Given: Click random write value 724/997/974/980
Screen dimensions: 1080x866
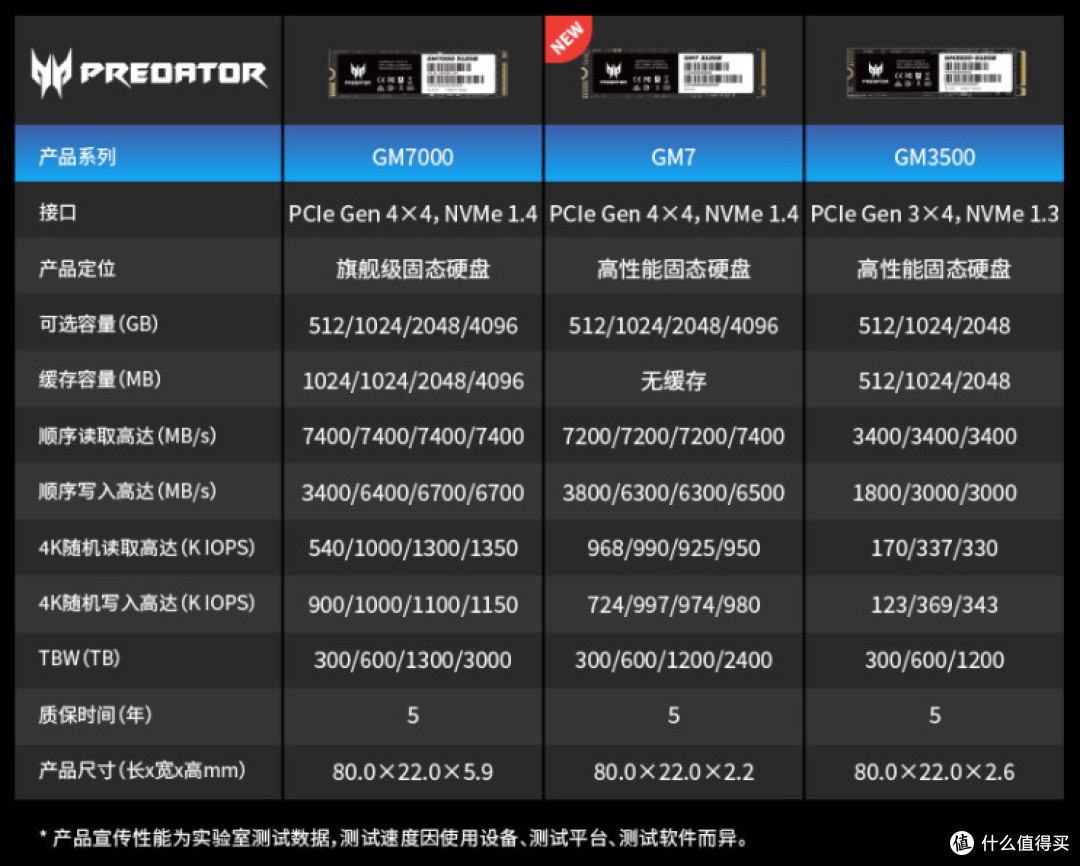Looking at the screenshot, I should [x=673, y=605].
